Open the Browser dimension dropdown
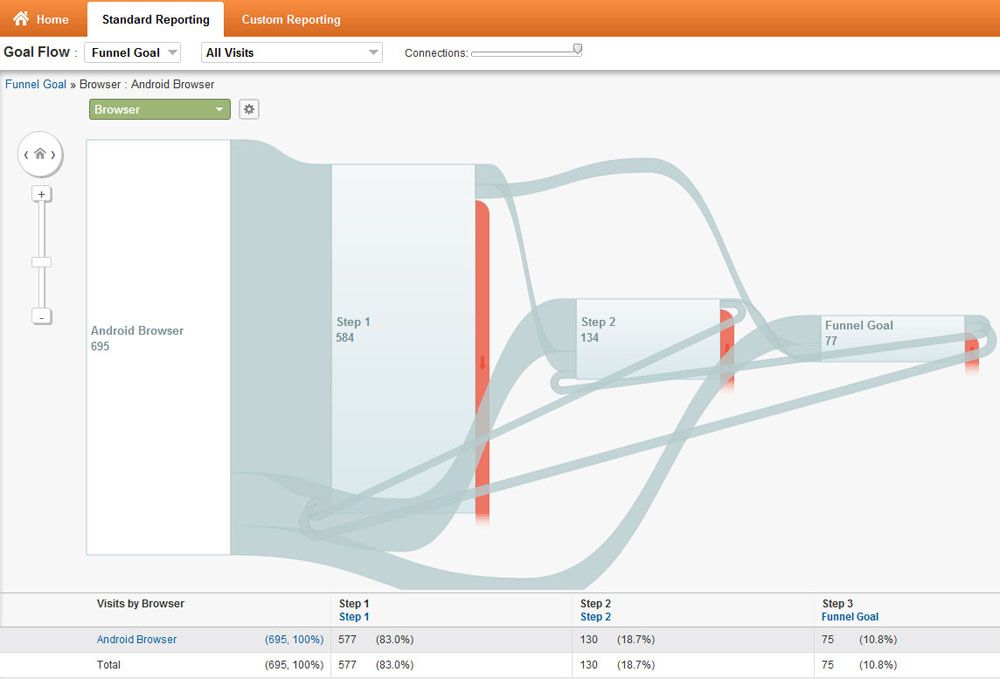1000x679 pixels. coord(158,109)
